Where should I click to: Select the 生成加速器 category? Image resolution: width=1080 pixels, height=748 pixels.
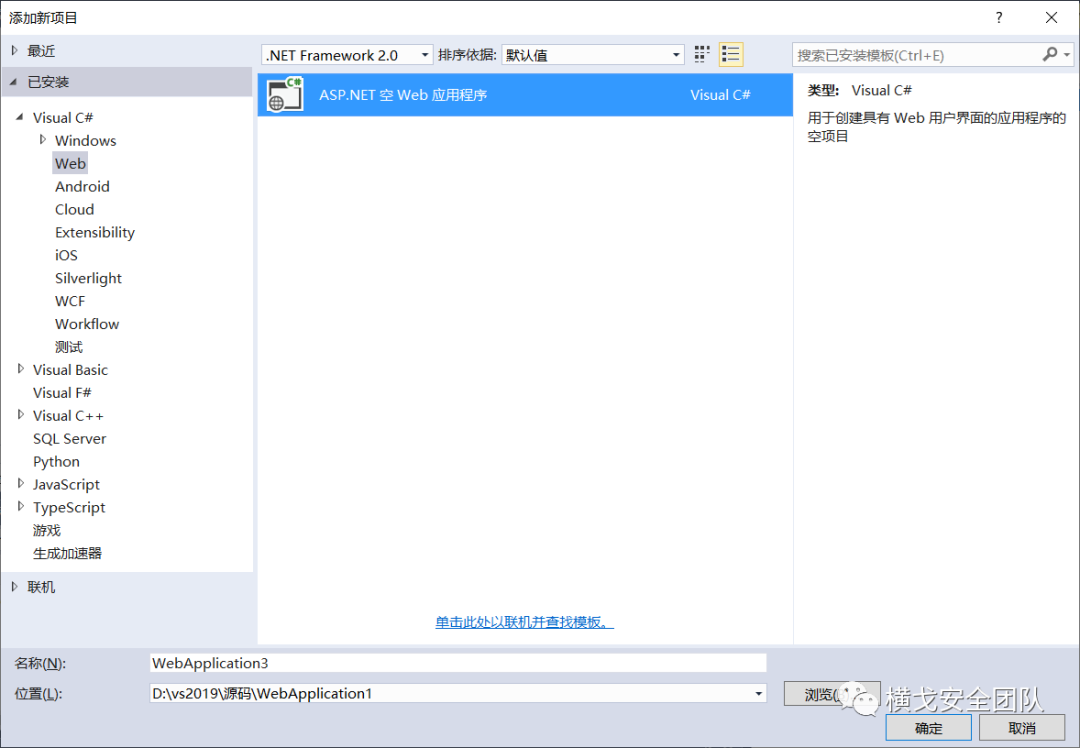[x=68, y=553]
